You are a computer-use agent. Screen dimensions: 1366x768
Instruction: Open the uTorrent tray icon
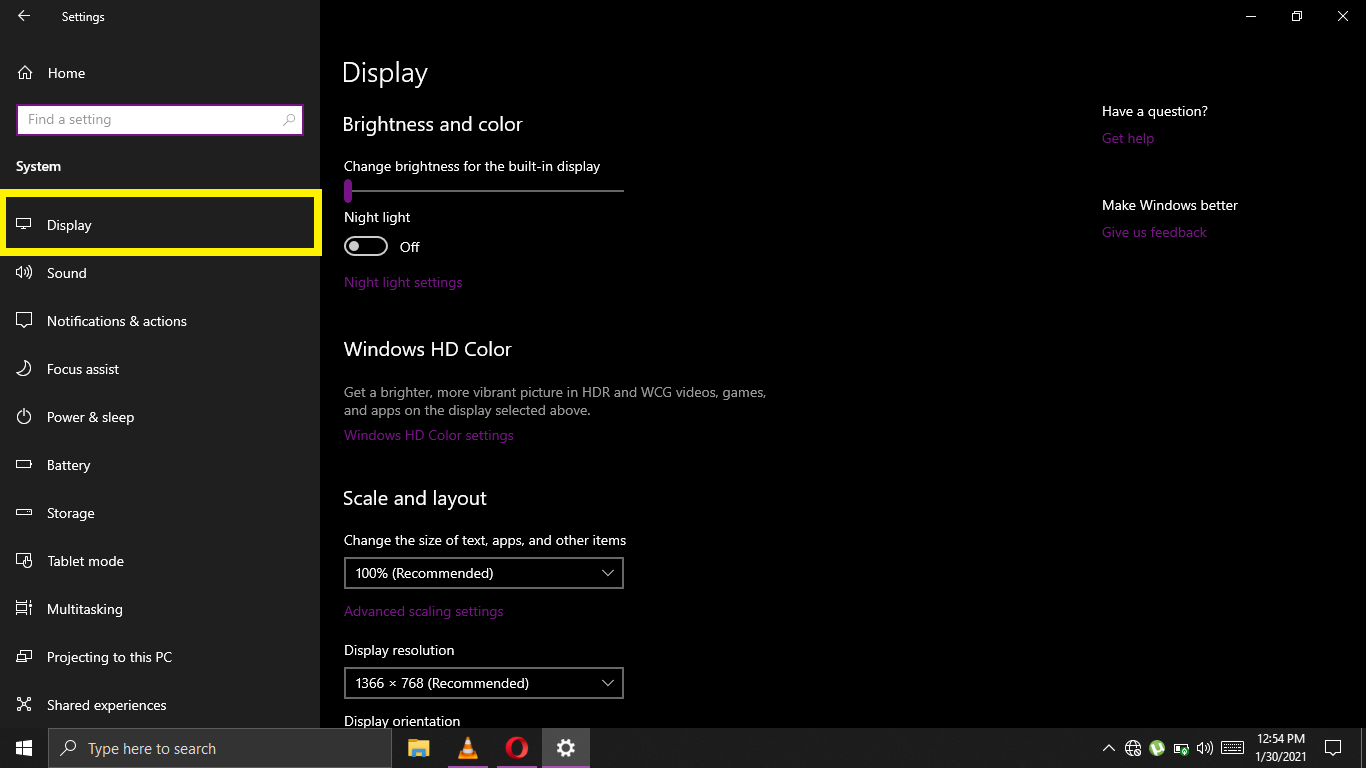pyautogui.click(x=1157, y=748)
